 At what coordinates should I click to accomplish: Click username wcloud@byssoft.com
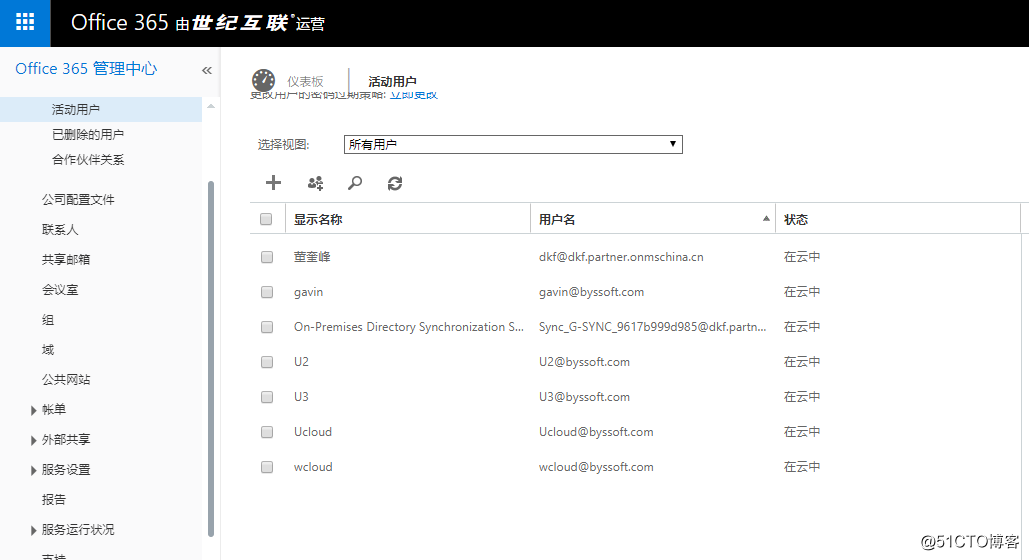[x=596, y=467]
